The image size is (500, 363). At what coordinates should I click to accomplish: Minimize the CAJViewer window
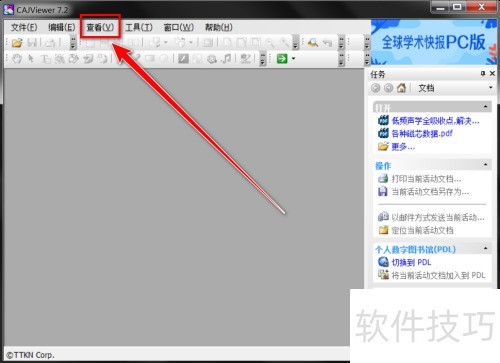coord(440,7)
